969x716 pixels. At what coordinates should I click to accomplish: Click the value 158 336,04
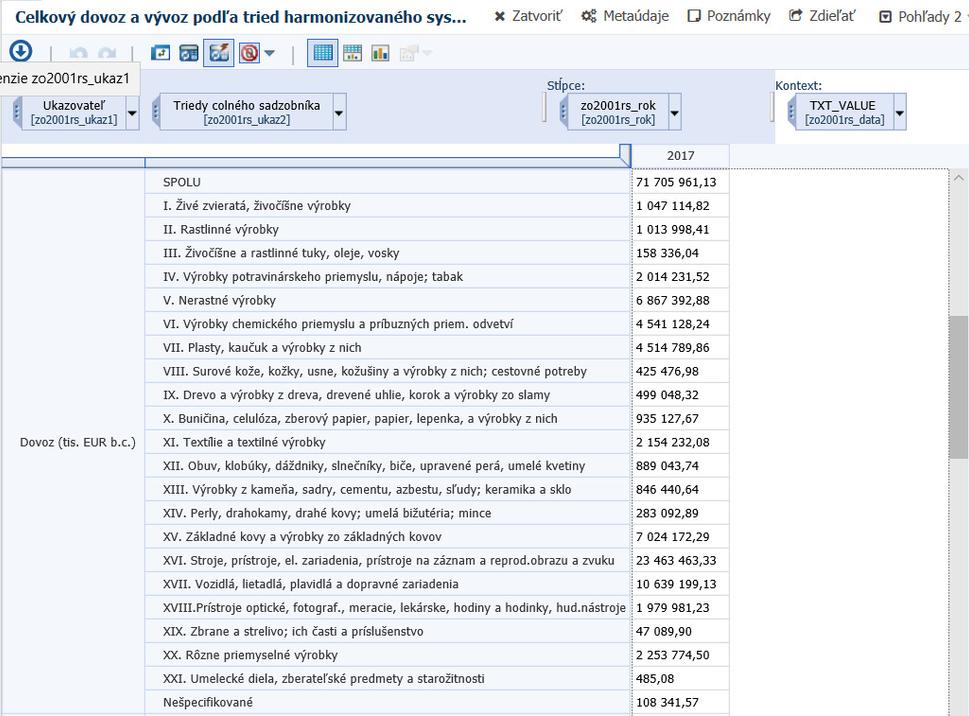[x=667, y=253]
